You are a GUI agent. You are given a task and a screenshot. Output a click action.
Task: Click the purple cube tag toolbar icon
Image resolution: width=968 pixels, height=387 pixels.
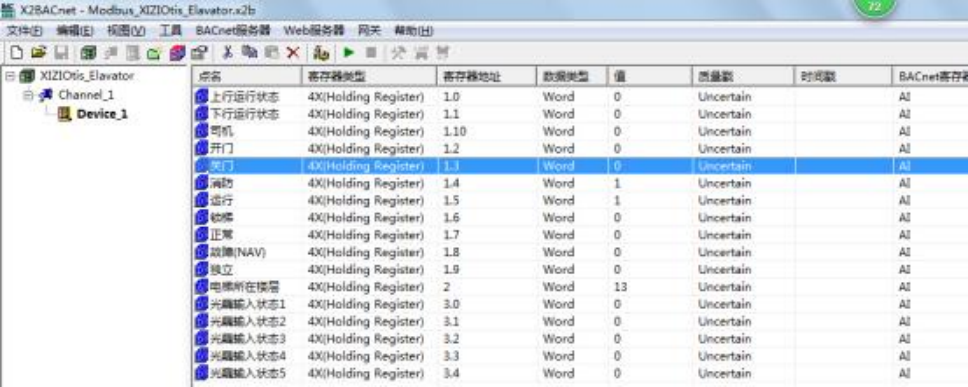tap(177, 53)
